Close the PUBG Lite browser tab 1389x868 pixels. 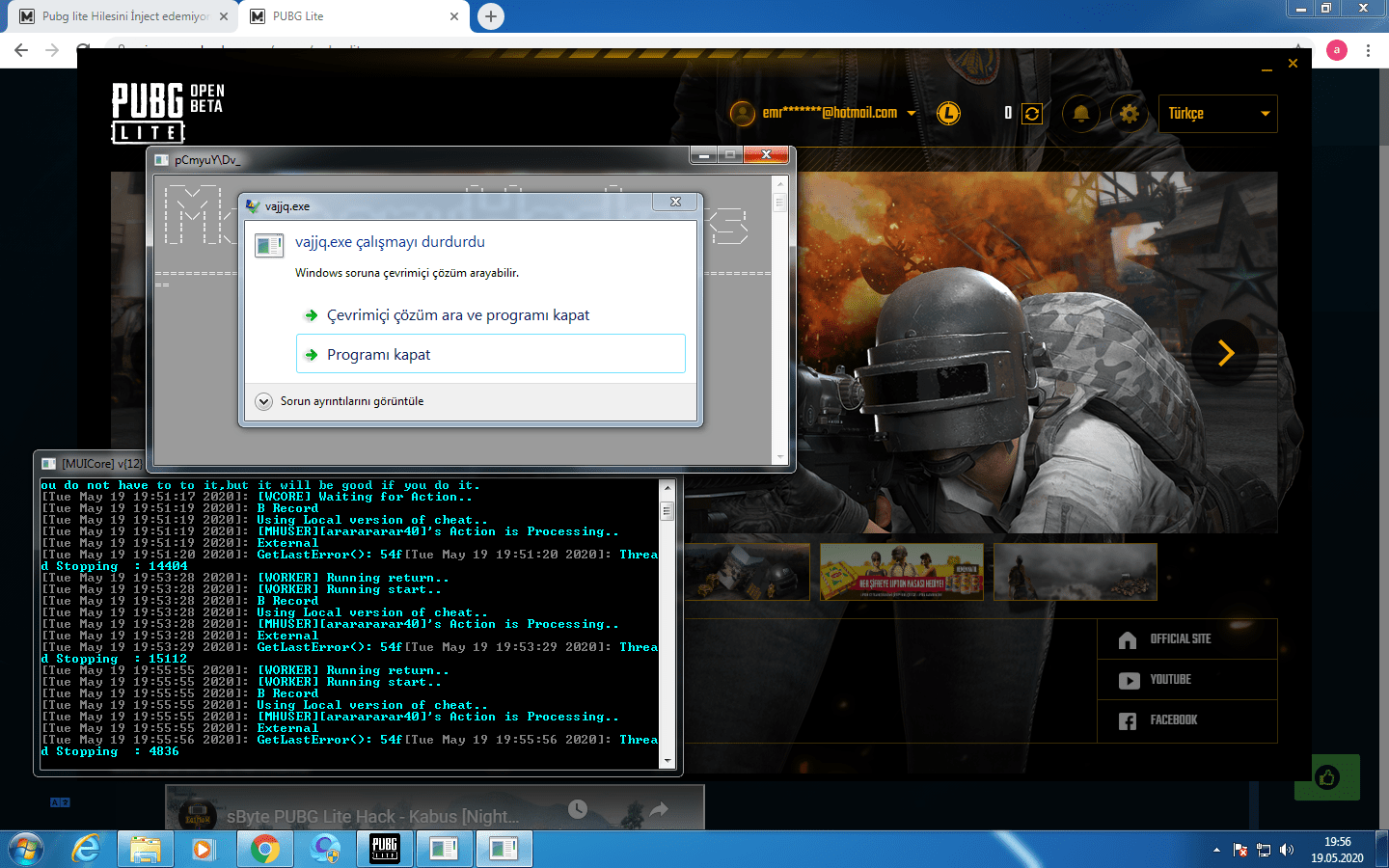[x=454, y=16]
